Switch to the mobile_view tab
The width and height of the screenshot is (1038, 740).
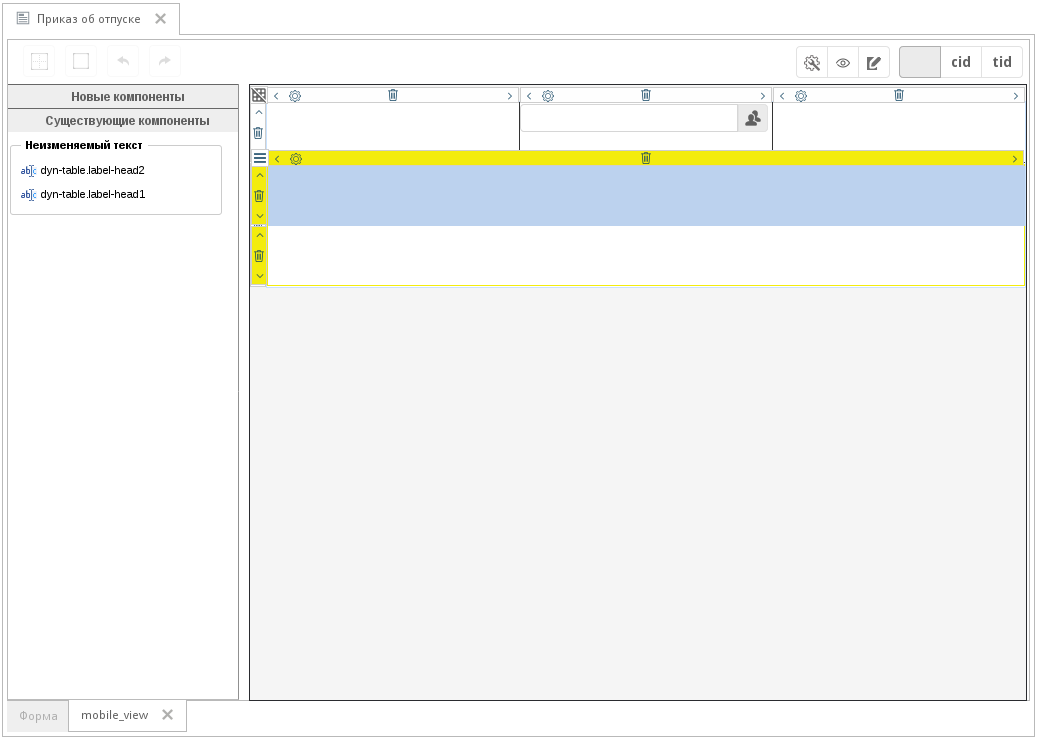pos(115,715)
